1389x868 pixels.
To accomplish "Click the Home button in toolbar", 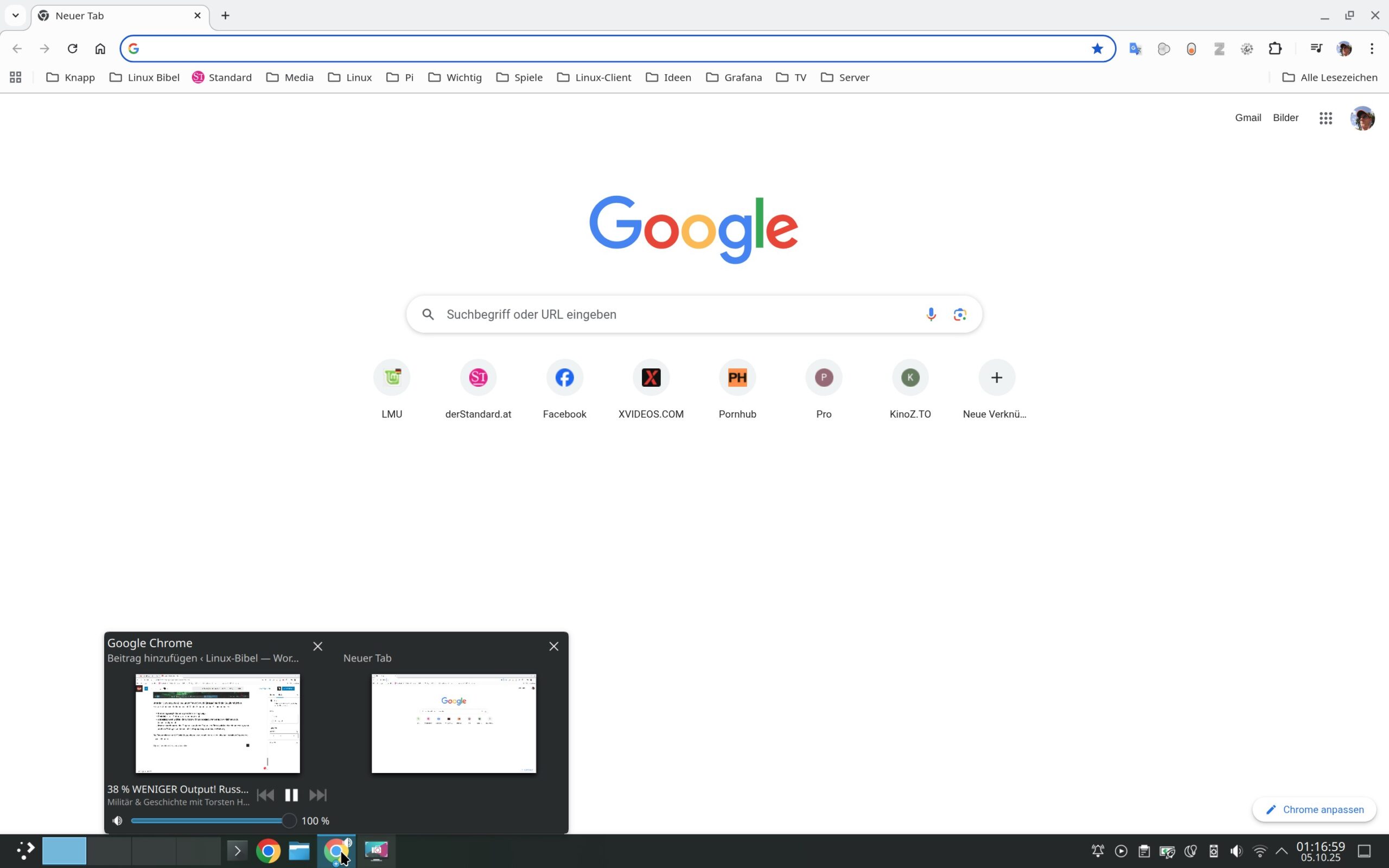I will 100,49.
